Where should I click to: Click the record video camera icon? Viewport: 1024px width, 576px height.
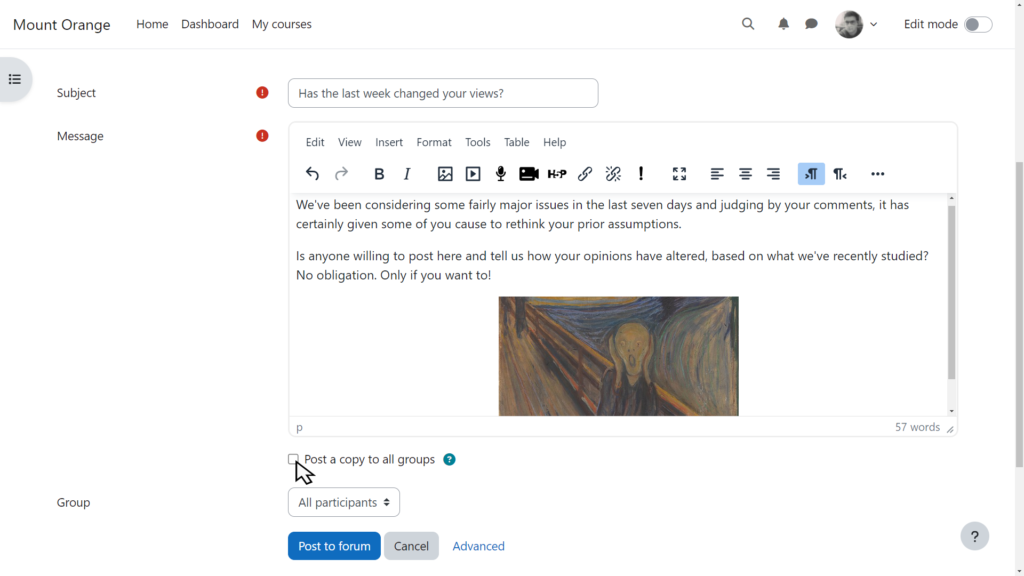[529, 174]
